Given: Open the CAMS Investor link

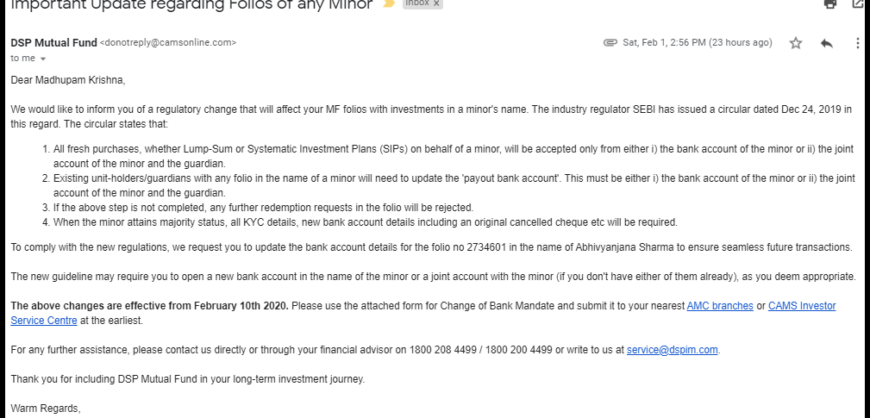Looking at the screenshot, I should [802, 306].
